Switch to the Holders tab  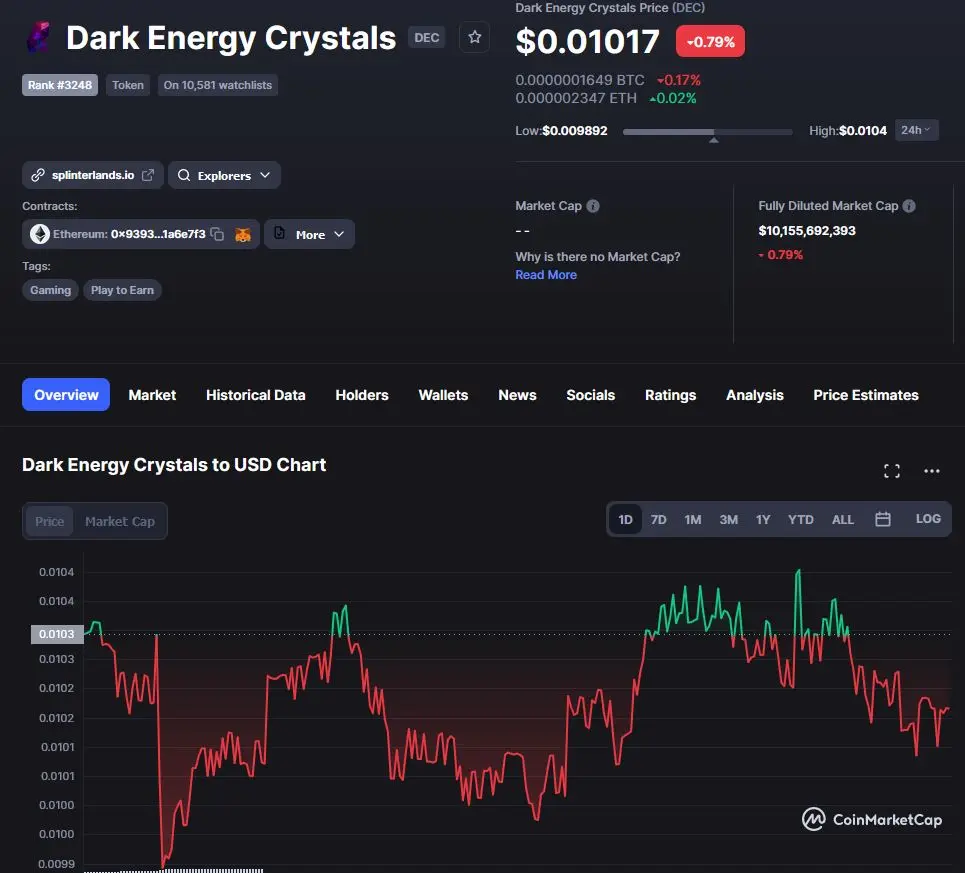coord(362,395)
